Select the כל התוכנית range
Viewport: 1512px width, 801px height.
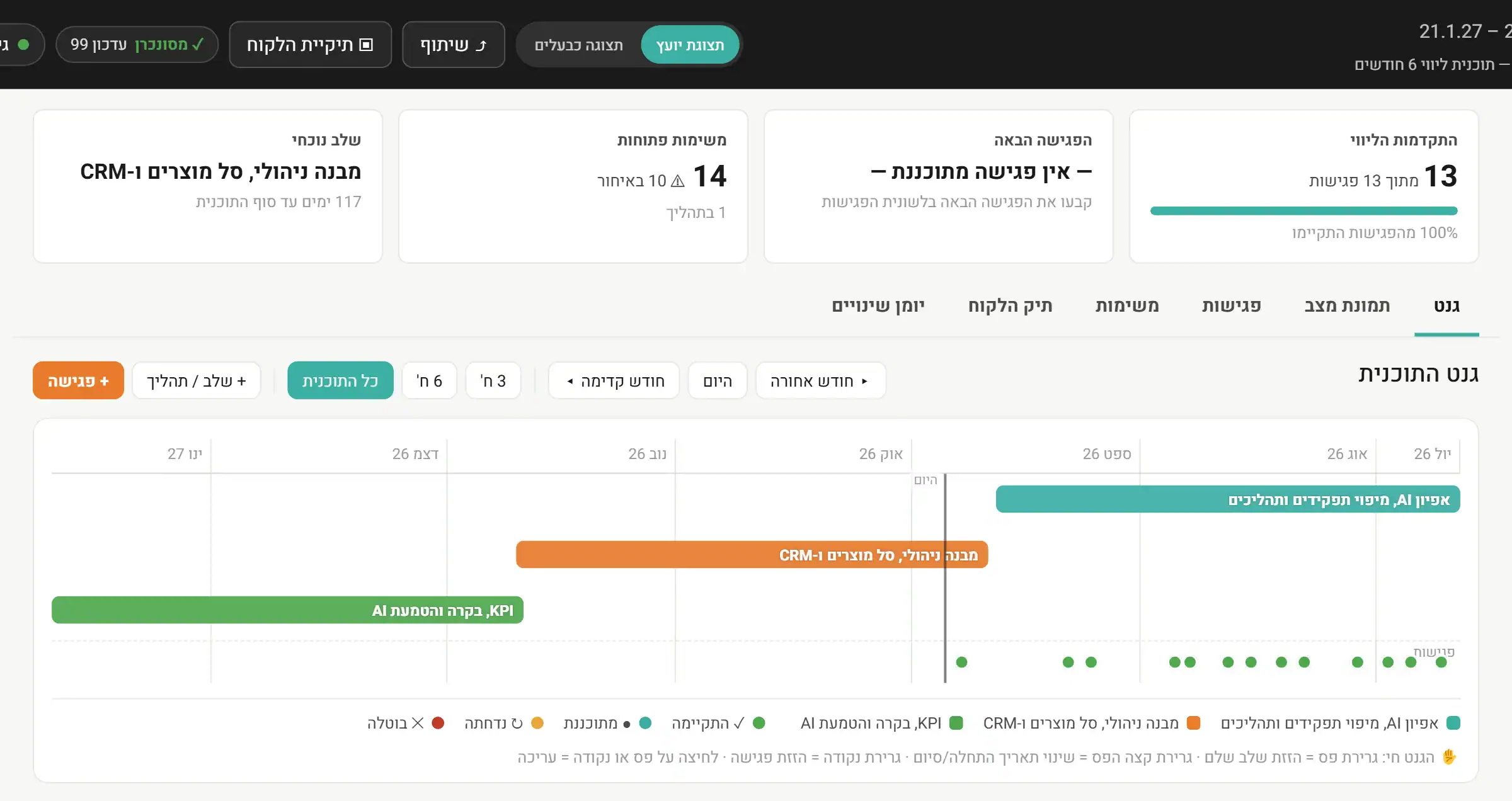point(340,380)
